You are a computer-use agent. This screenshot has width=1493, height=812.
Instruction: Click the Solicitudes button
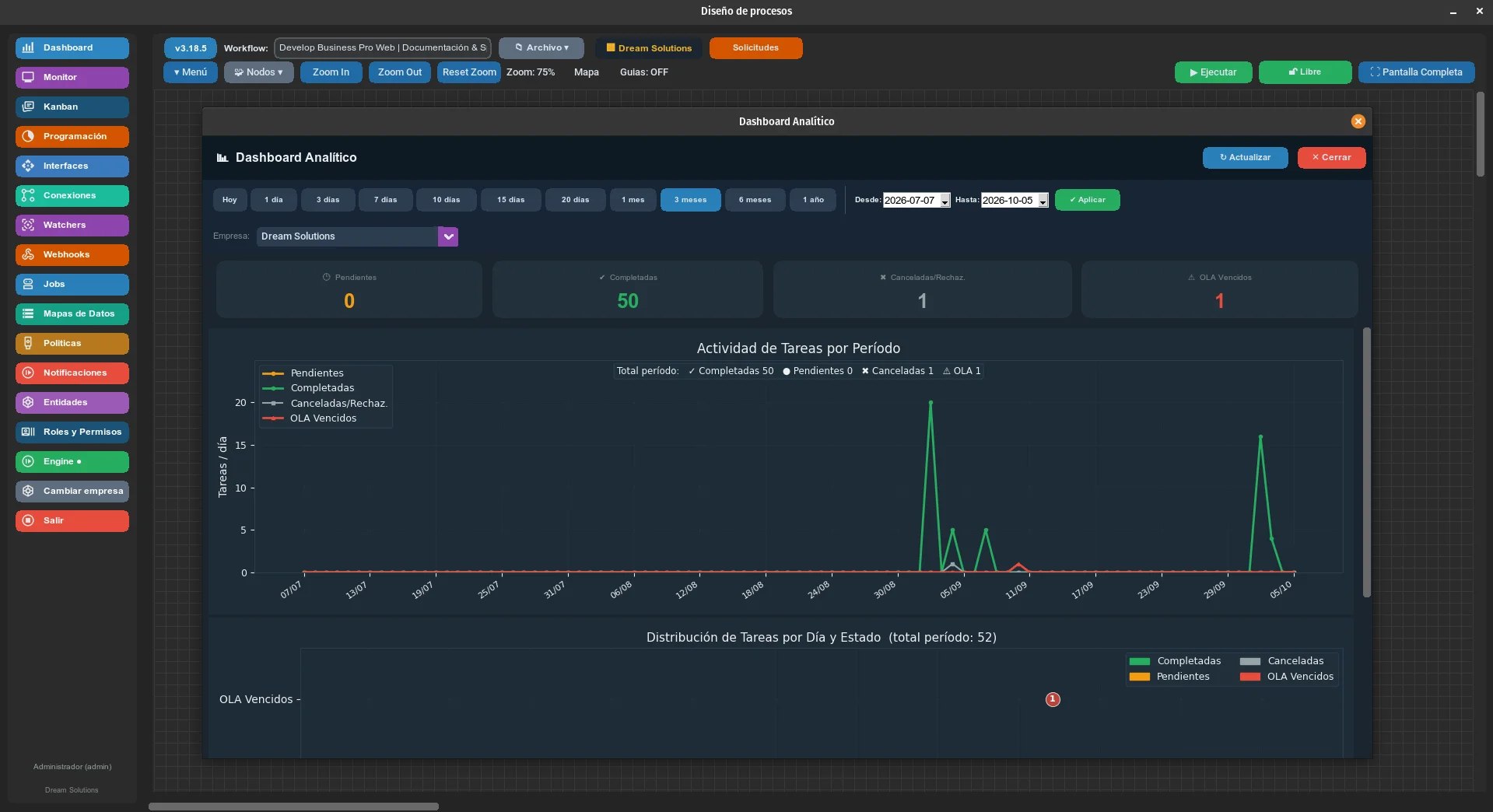[x=755, y=48]
